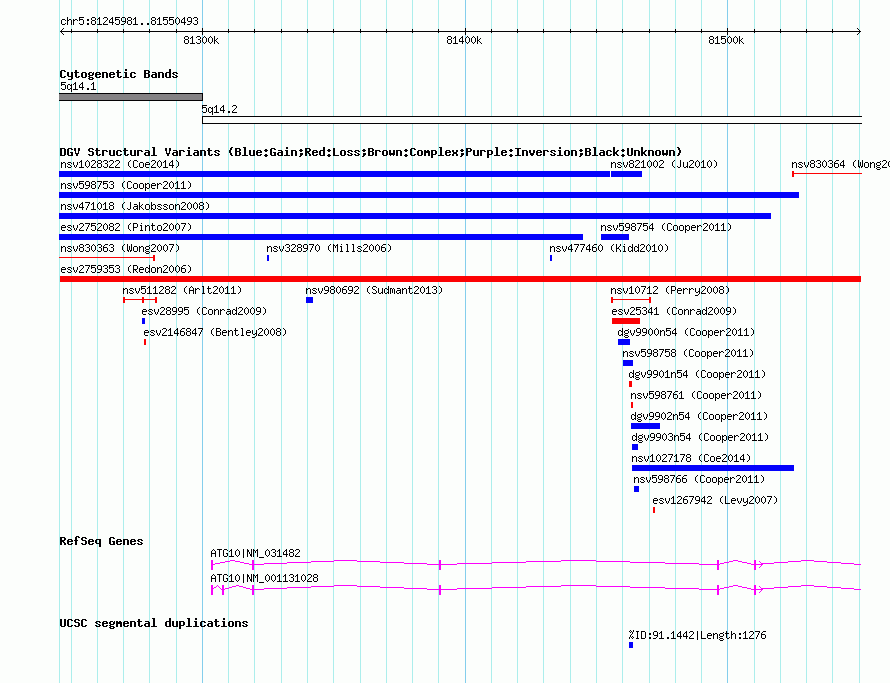Select the nsv471018 blue gain bar
The height and width of the screenshot is (683, 890).
click(415, 216)
